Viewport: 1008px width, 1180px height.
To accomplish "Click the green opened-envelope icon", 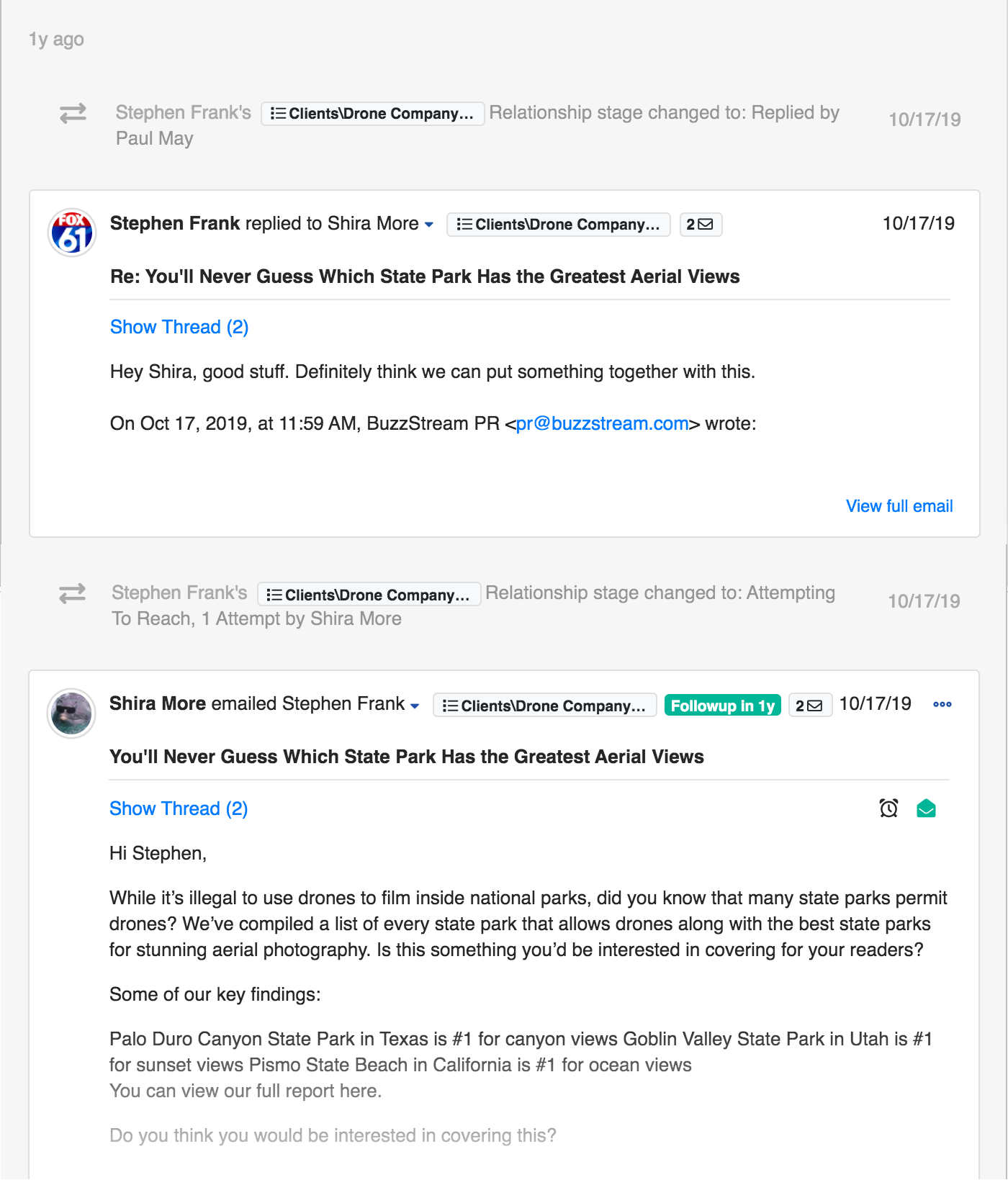I will pyautogui.click(x=926, y=809).
